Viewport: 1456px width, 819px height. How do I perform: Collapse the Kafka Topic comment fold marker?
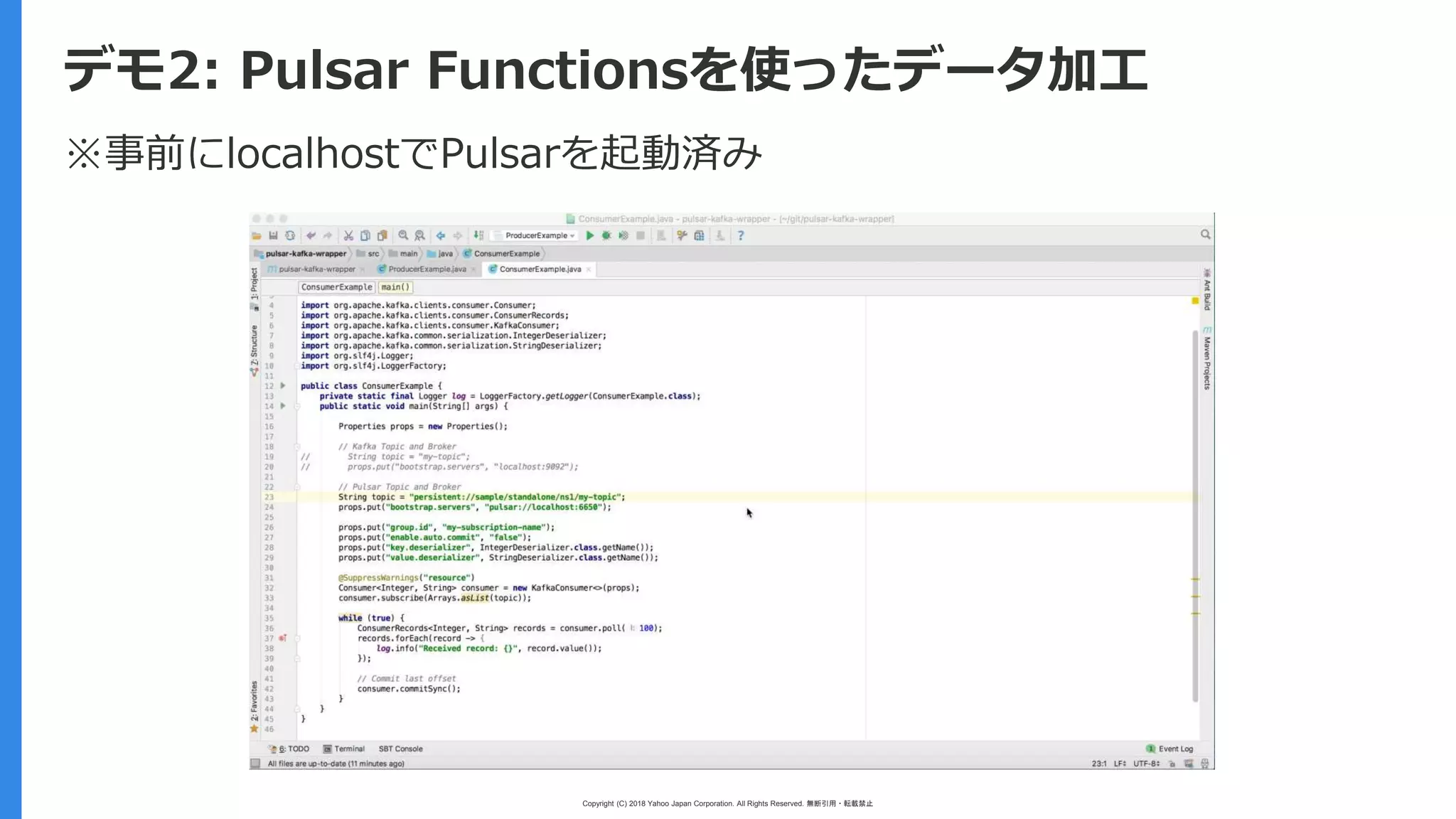click(297, 447)
